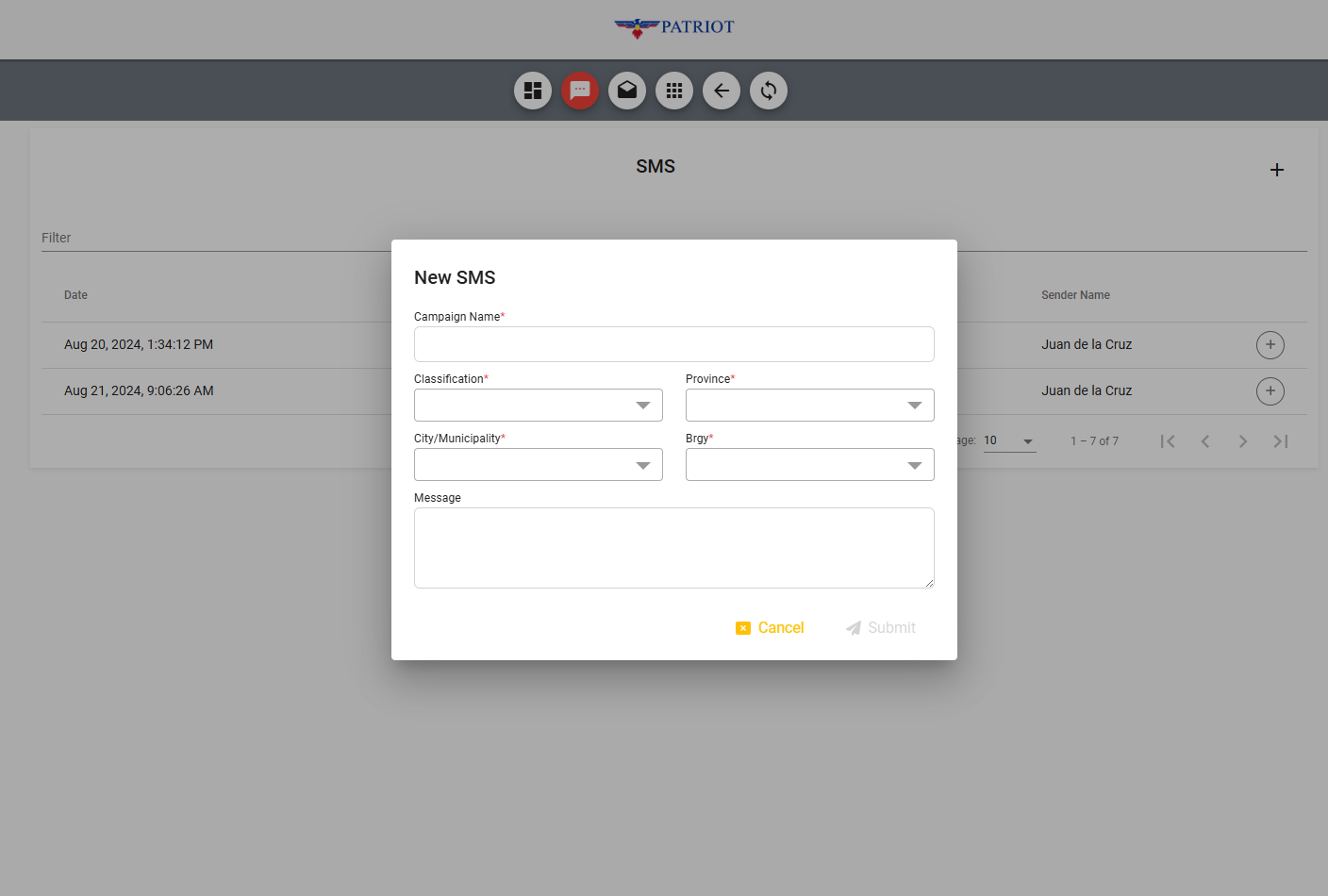Open the Classification dropdown
The width and height of the screenshot is (1328, 896).
[x=539, y=406]
